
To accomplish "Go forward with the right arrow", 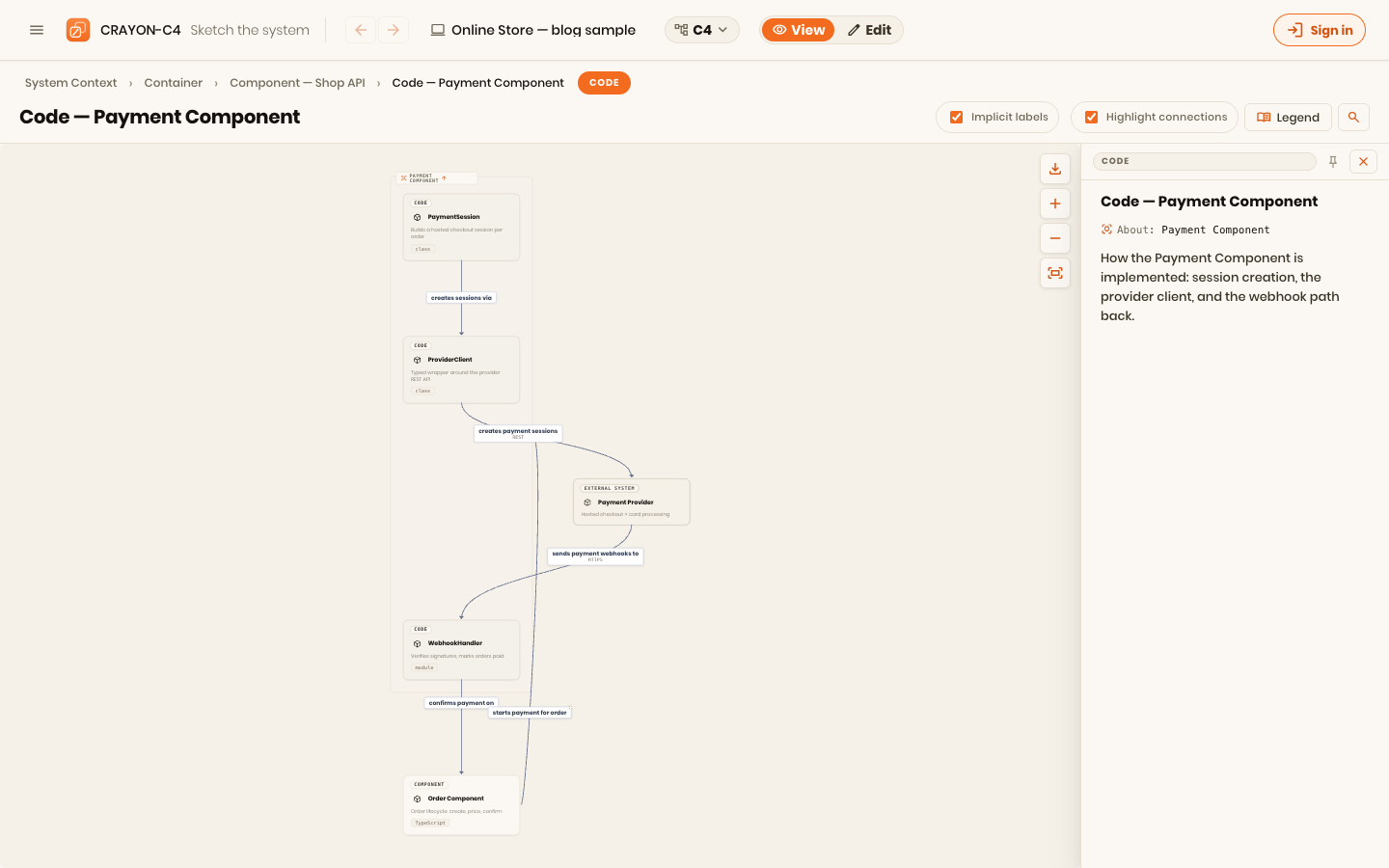I will pyautogui.click(x=394, y=30).
